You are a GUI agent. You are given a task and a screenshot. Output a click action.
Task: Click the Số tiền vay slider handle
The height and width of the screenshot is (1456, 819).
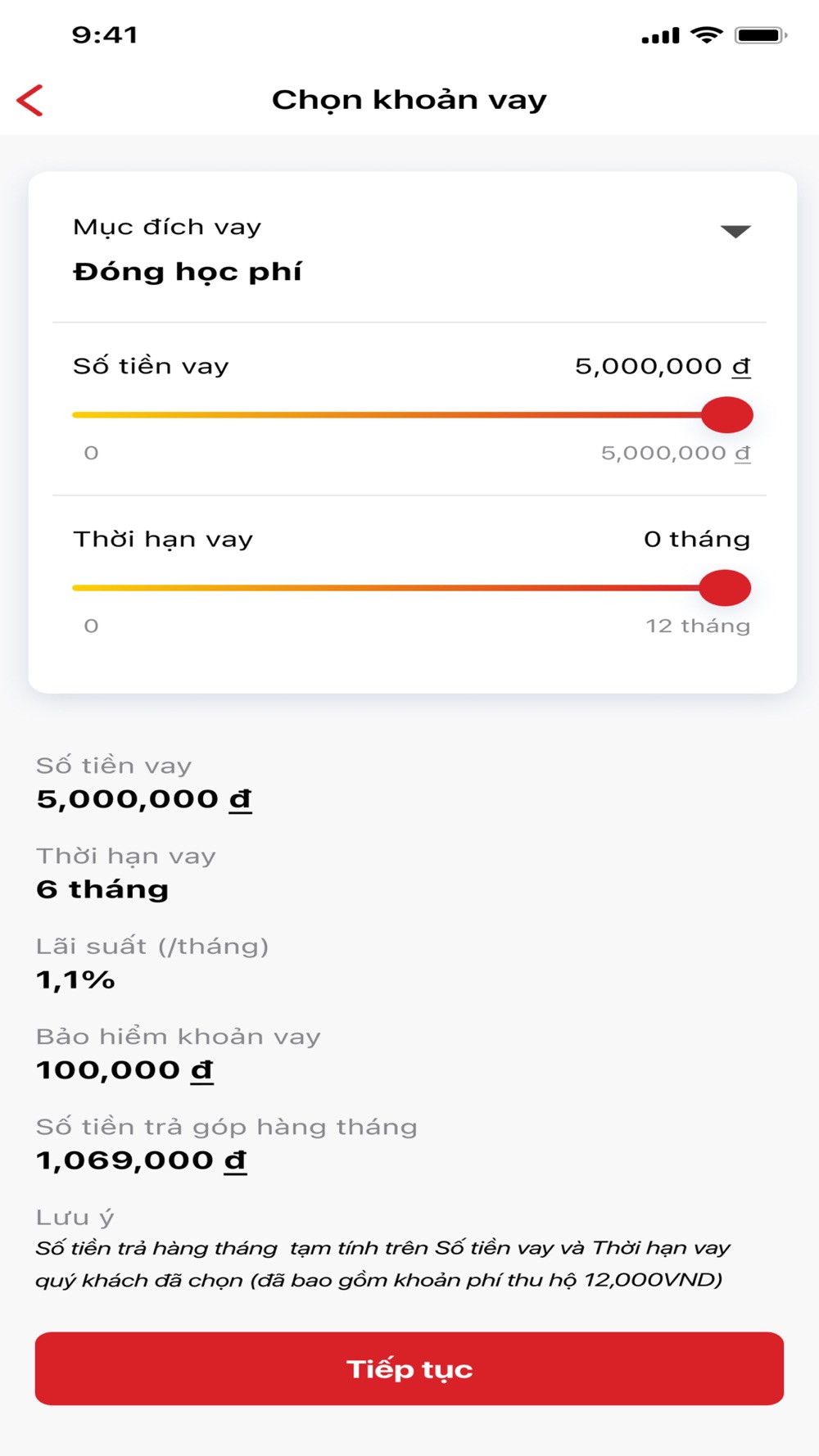[x=726, y=415]
